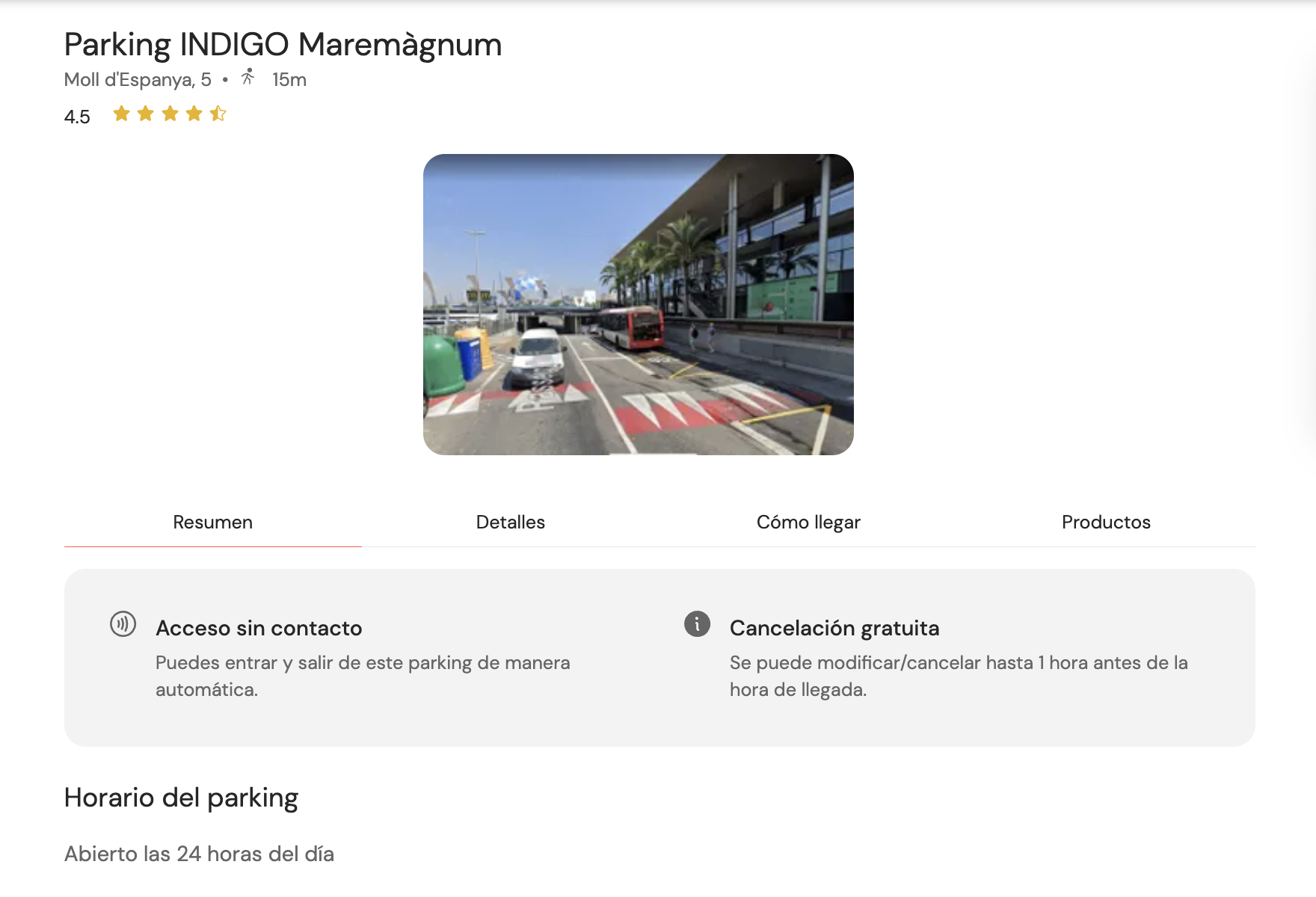Click the Abierto las 24 horas text
Viewport: 1316px width, 897px height.
[199, 853]
